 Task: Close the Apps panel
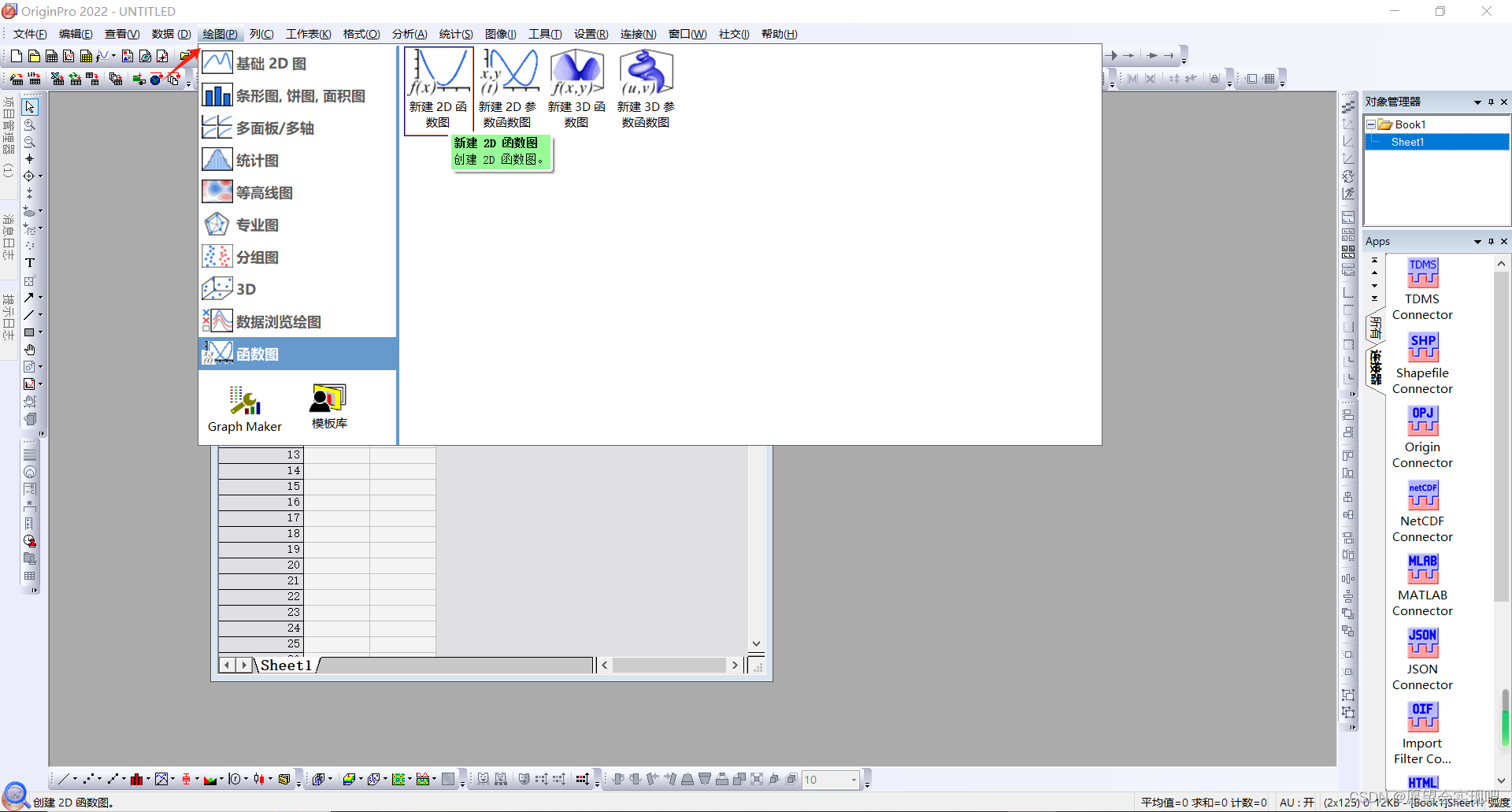(x=1504, y=241)
